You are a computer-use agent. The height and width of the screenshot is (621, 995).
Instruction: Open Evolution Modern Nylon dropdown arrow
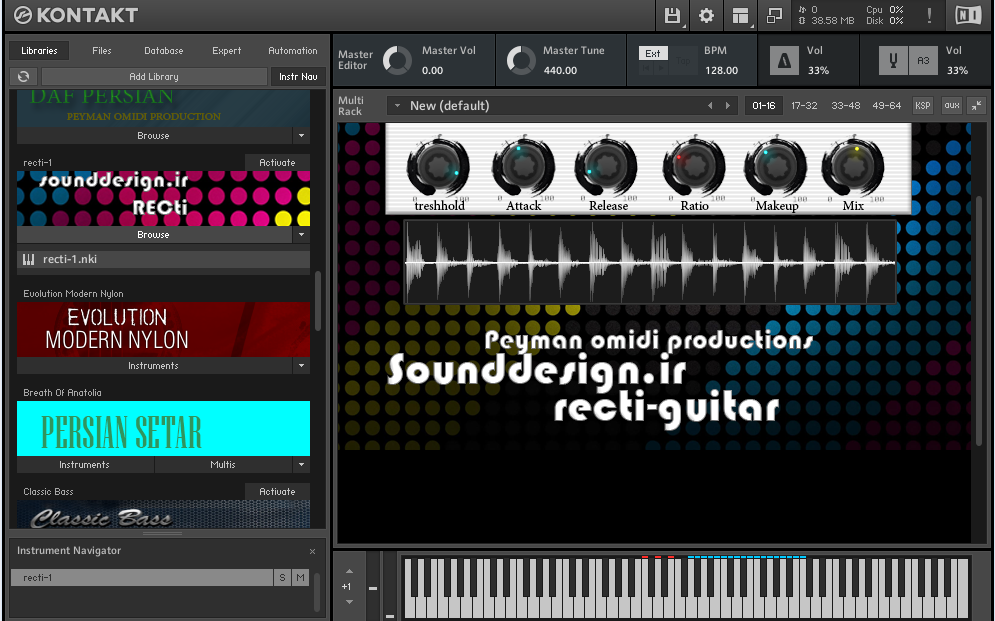pos(301,365)
